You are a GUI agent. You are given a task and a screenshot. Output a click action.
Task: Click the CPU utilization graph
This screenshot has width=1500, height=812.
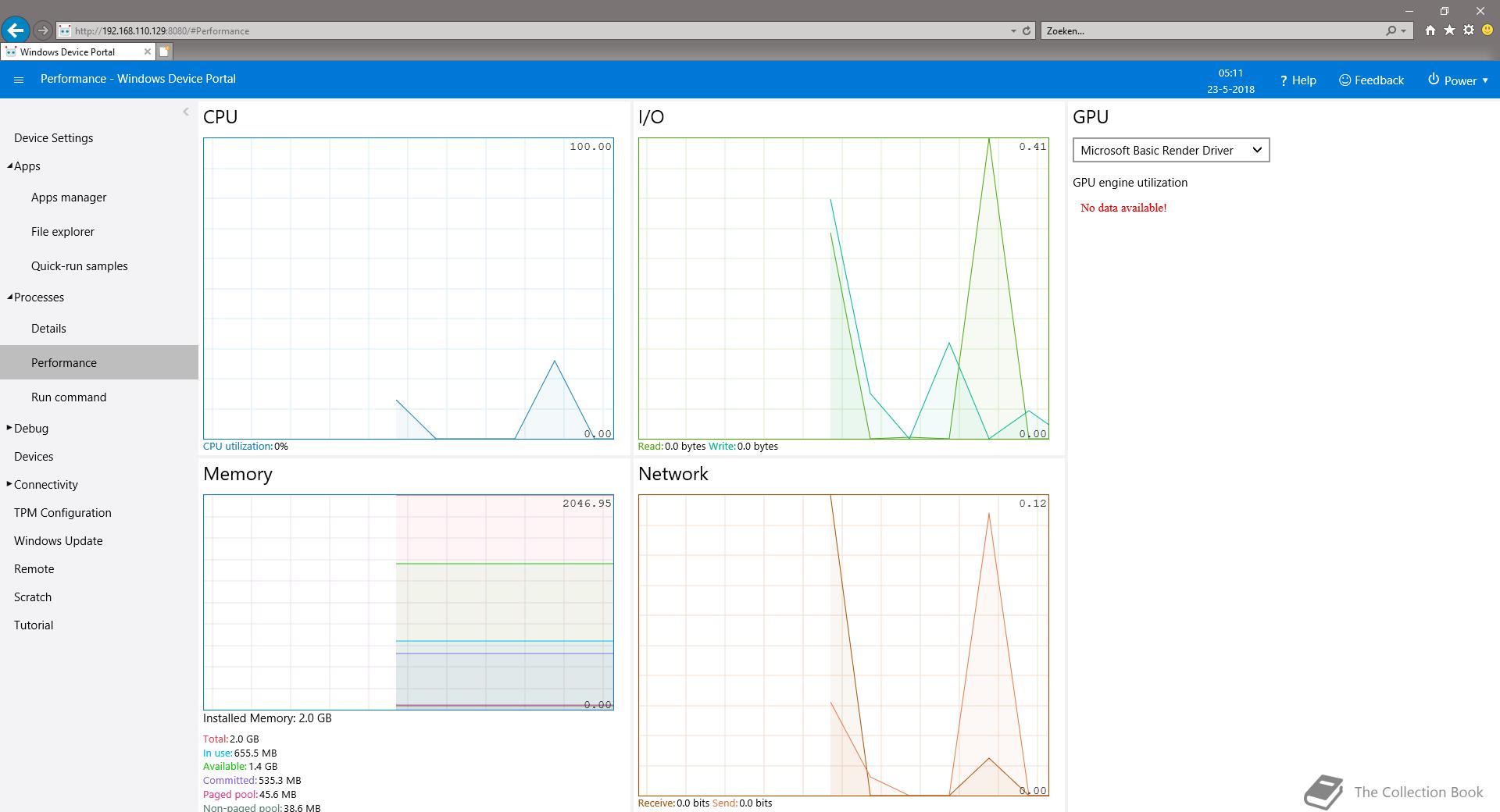coord(409,288)
